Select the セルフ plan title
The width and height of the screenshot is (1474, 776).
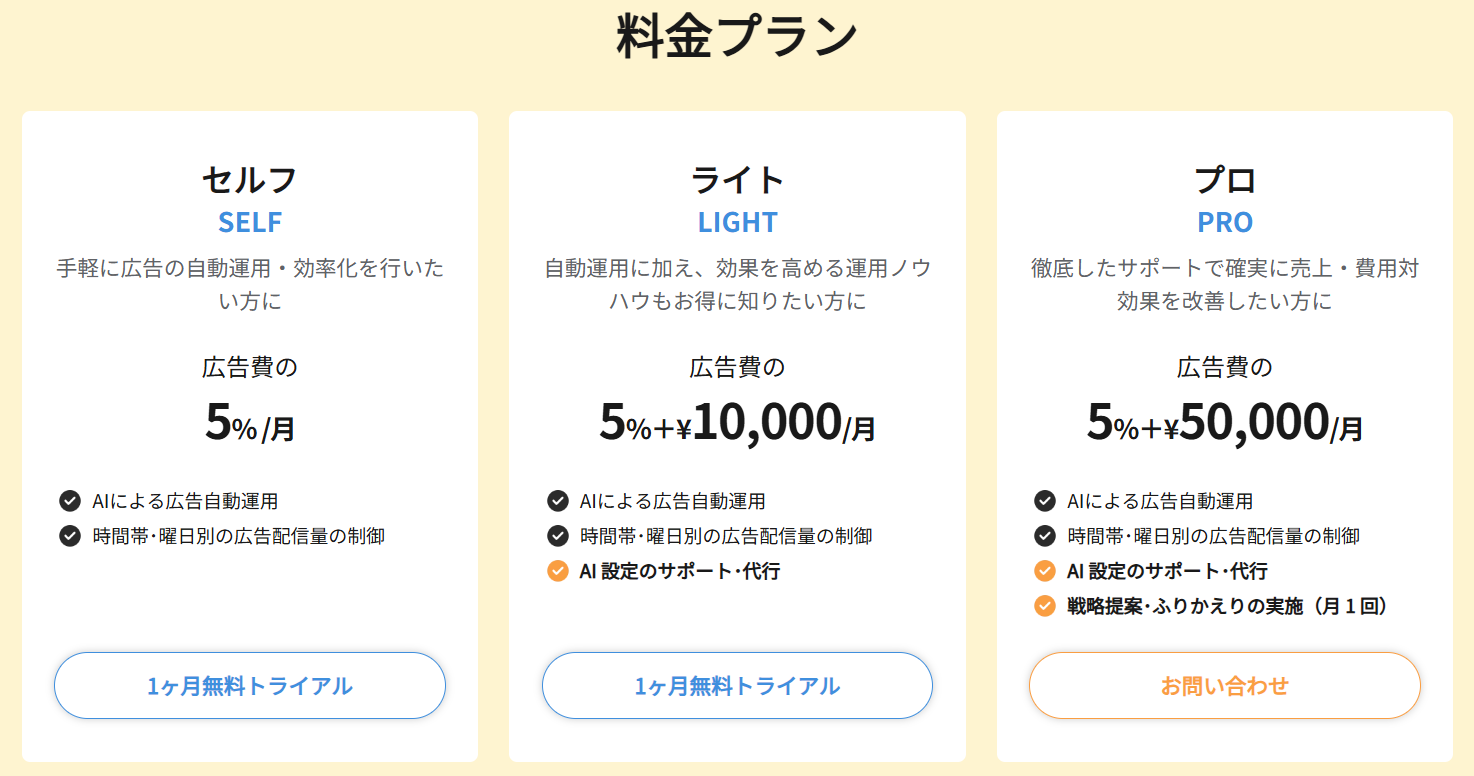249,180
